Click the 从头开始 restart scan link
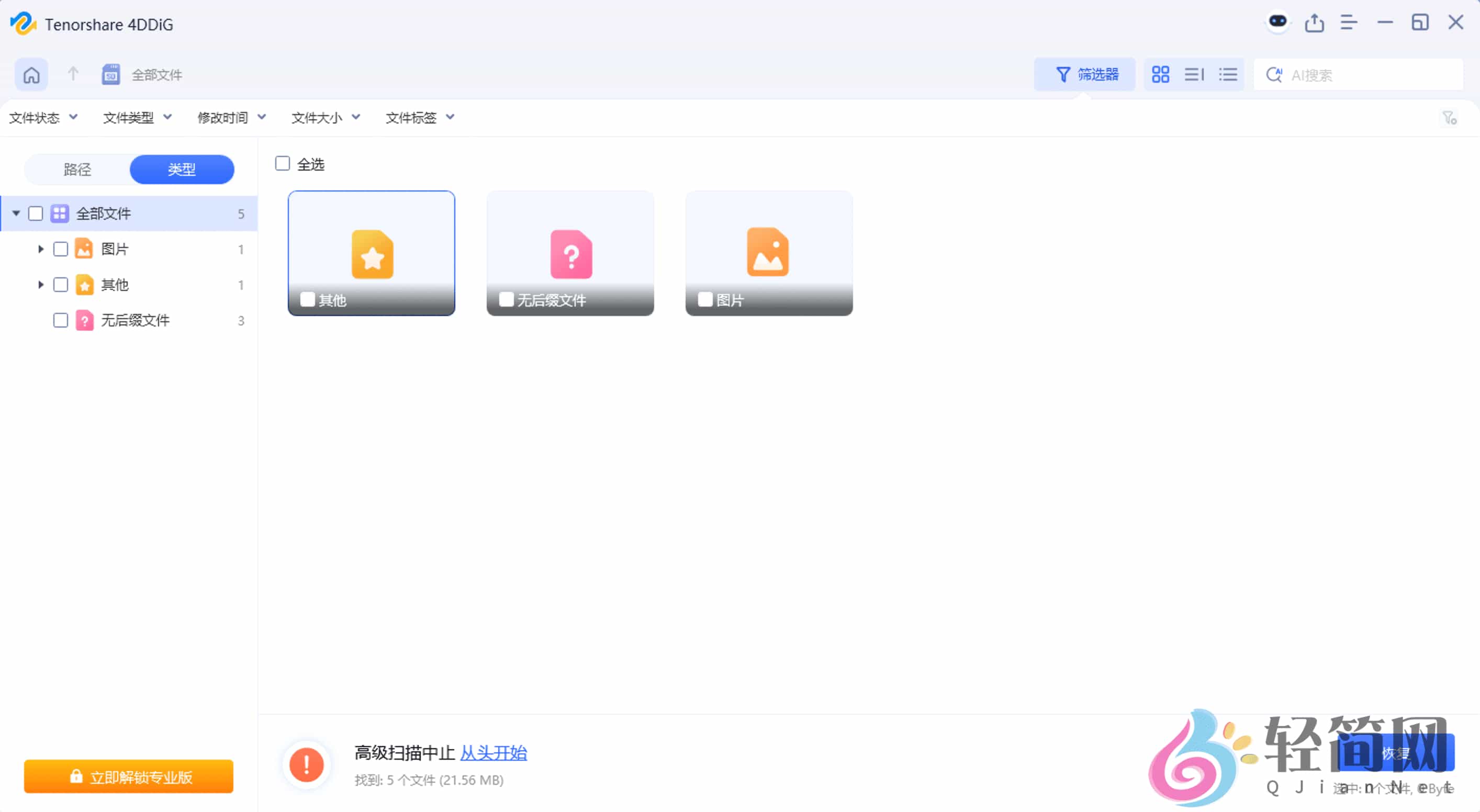Screen dimensions: 1480x812 pos(493,753)
